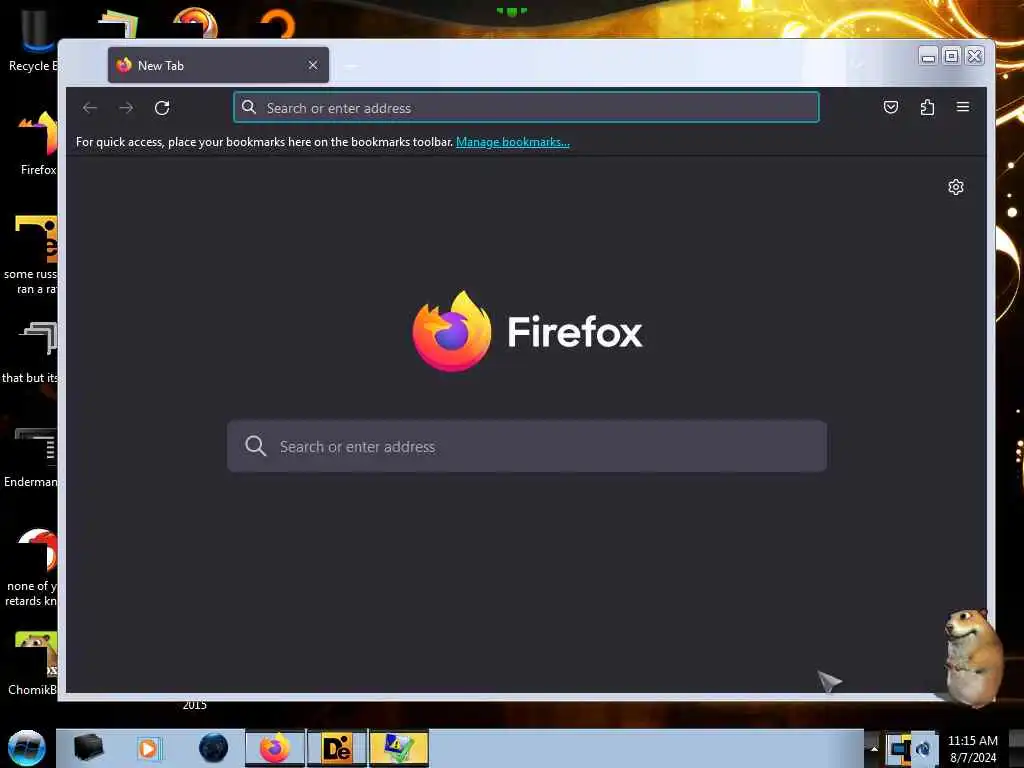Screen dimensions: 1024x768
Task: Open the black box taskbar icon
Action: coord(88,748)
